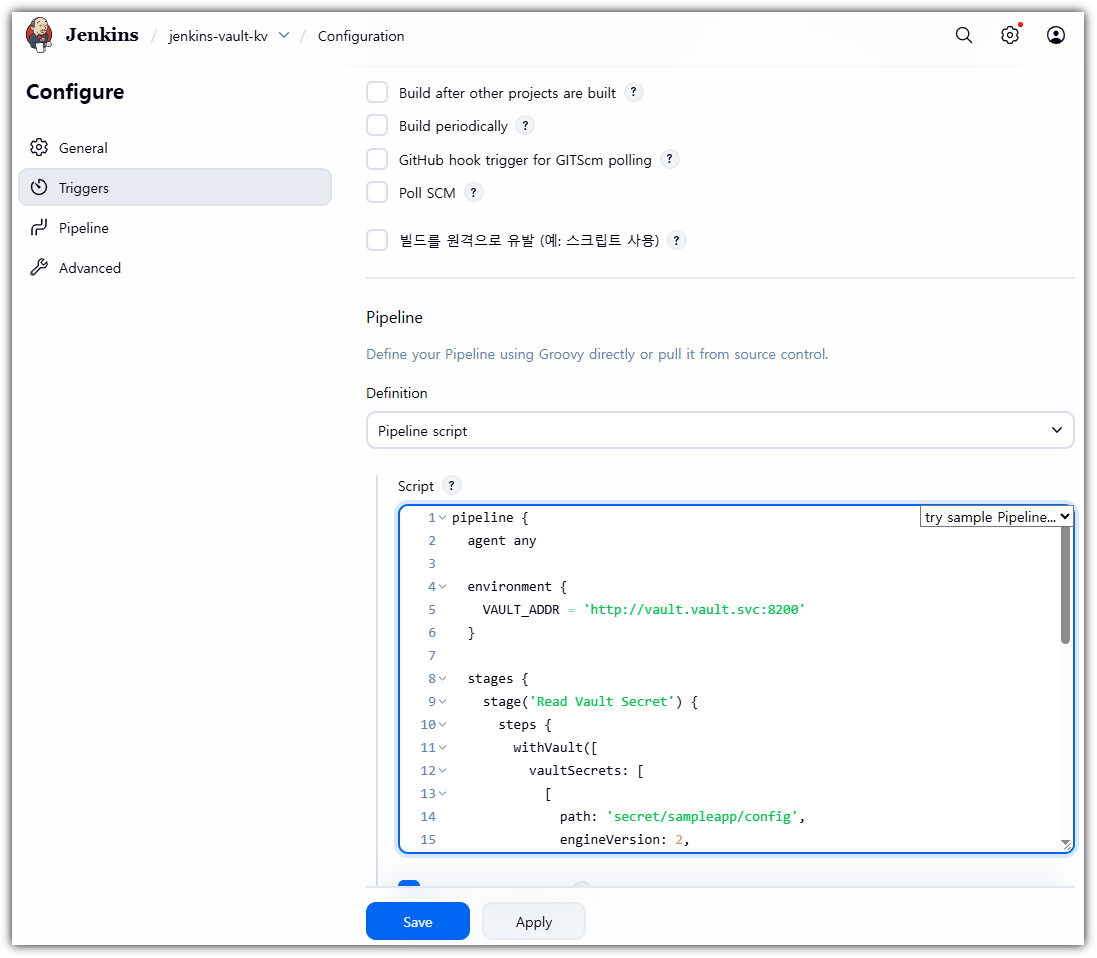Click the script editor vertical scrollbar

click(x=1065, y=585)
